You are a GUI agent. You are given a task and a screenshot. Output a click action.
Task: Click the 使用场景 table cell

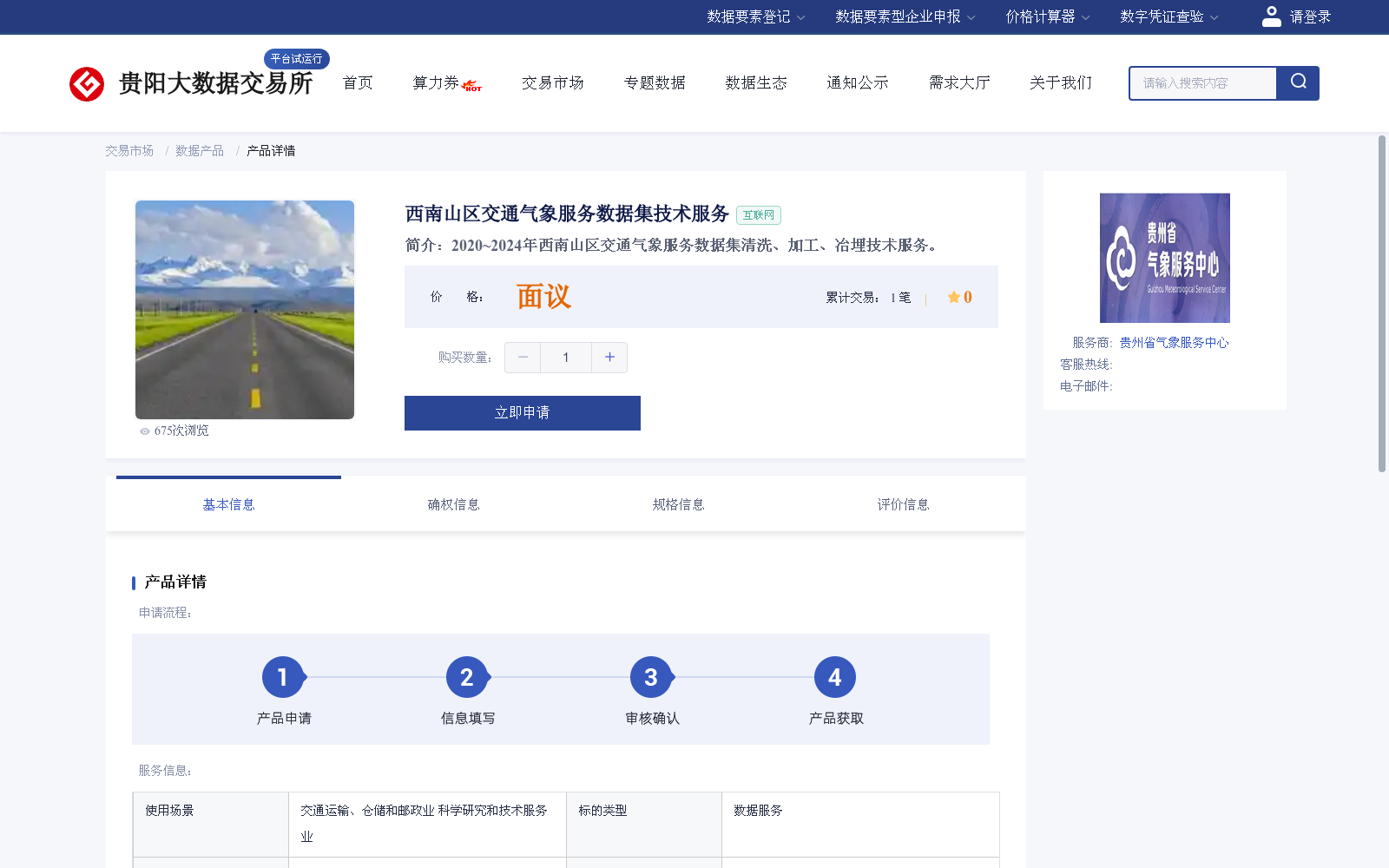point(211,825)
